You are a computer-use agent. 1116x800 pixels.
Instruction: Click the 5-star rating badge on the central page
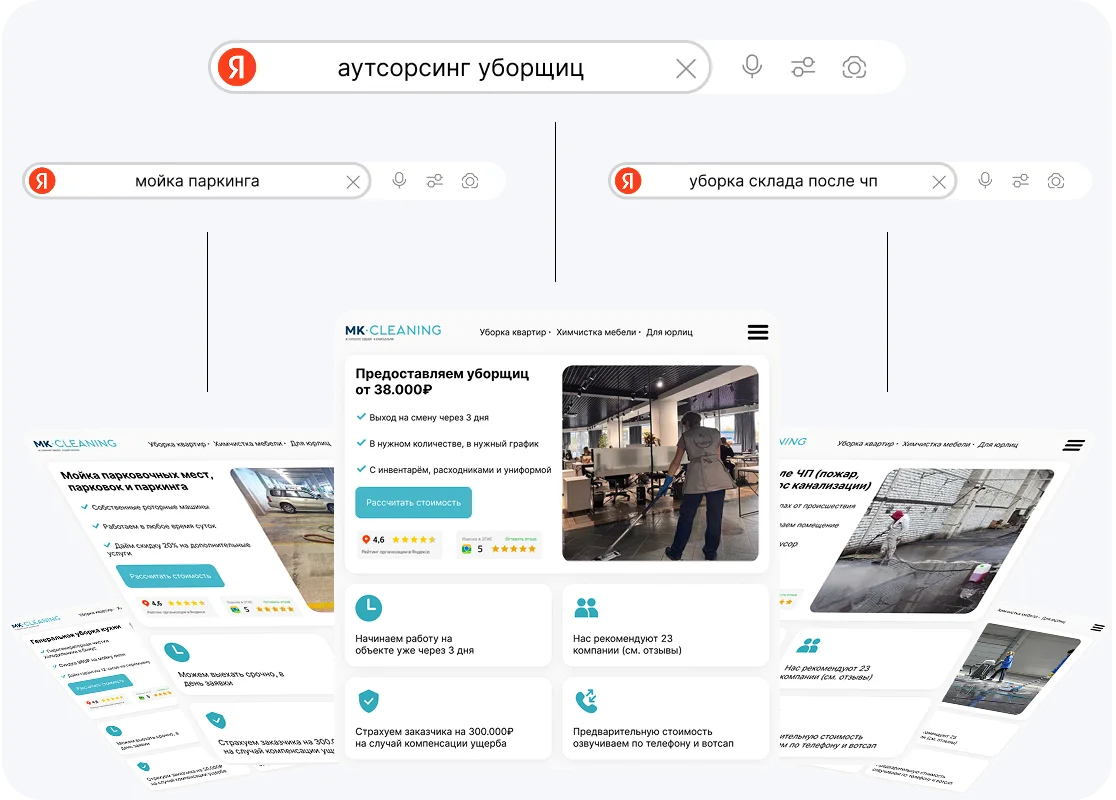click(499, 544)
